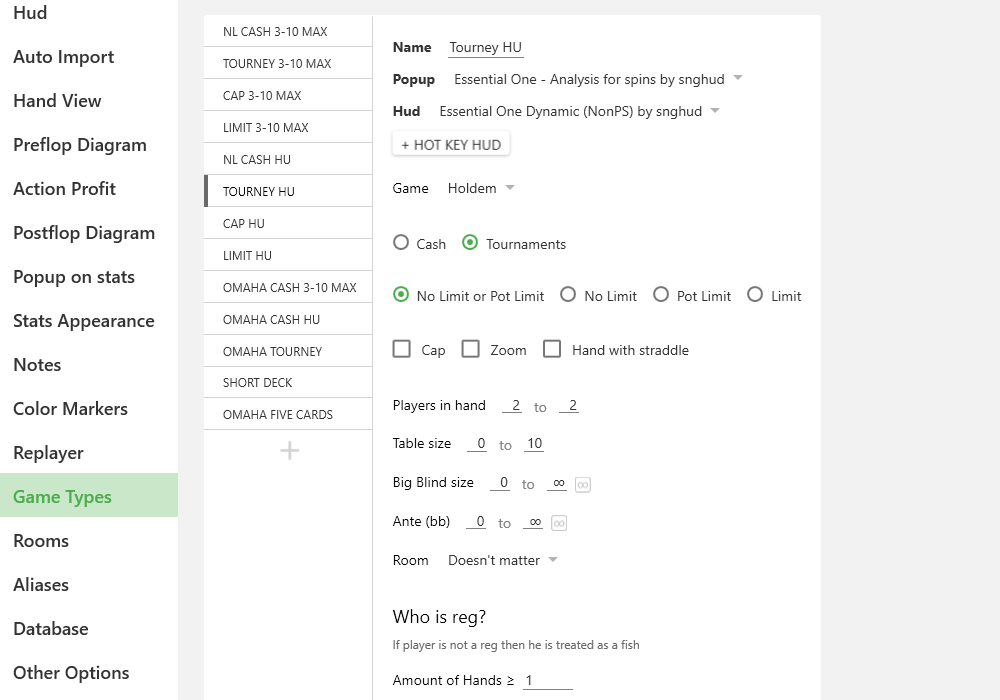Click Players in hand maximum field
Screen dimensions: 1000x700
[x=569, y=405]
